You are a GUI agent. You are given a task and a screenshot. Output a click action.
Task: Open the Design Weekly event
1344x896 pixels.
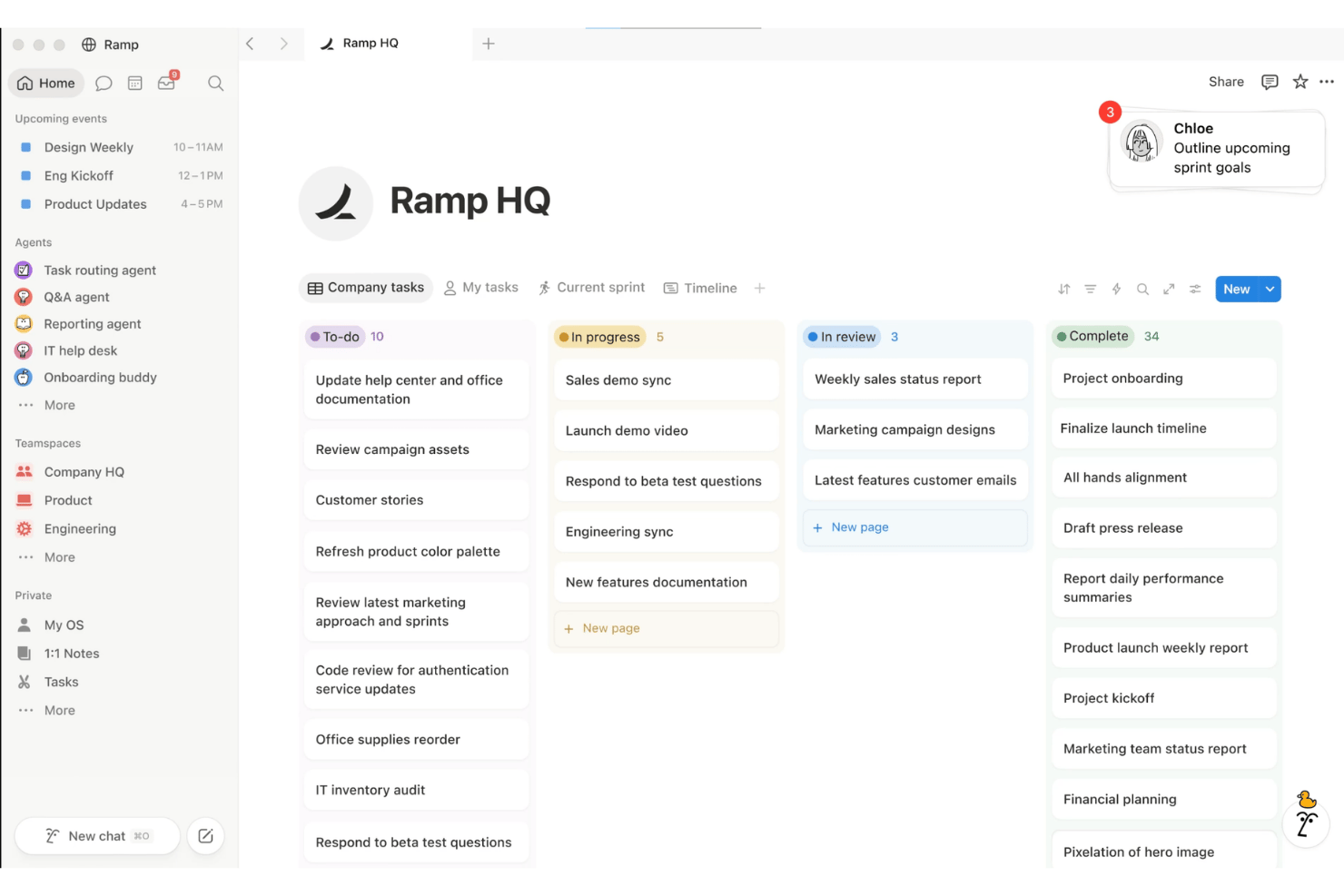[120, 147]
